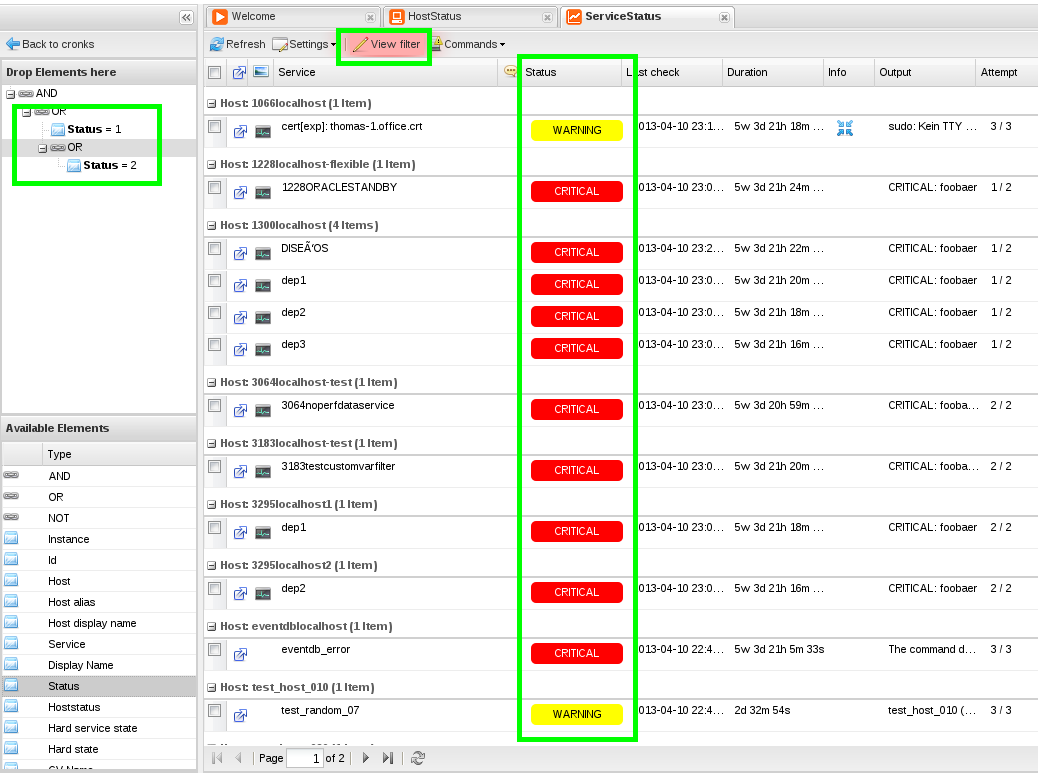Click the blue expand icon in cert[exp] Info column
The image size is (1038, 774).
845,130
